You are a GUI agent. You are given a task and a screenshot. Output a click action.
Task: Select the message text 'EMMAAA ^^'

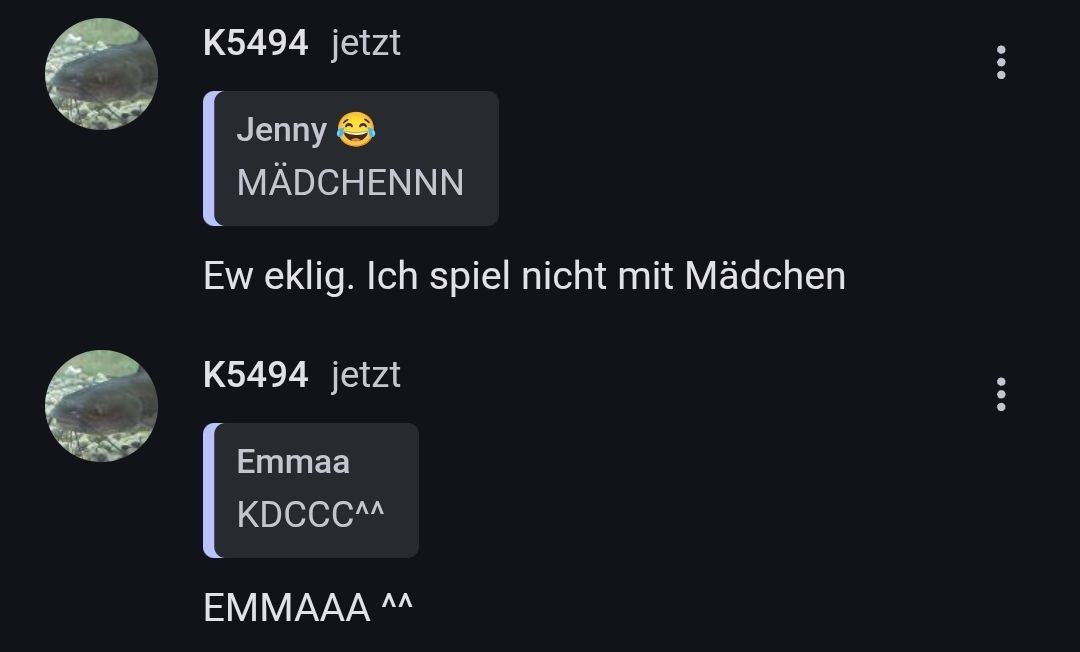(x=308, y=607)
